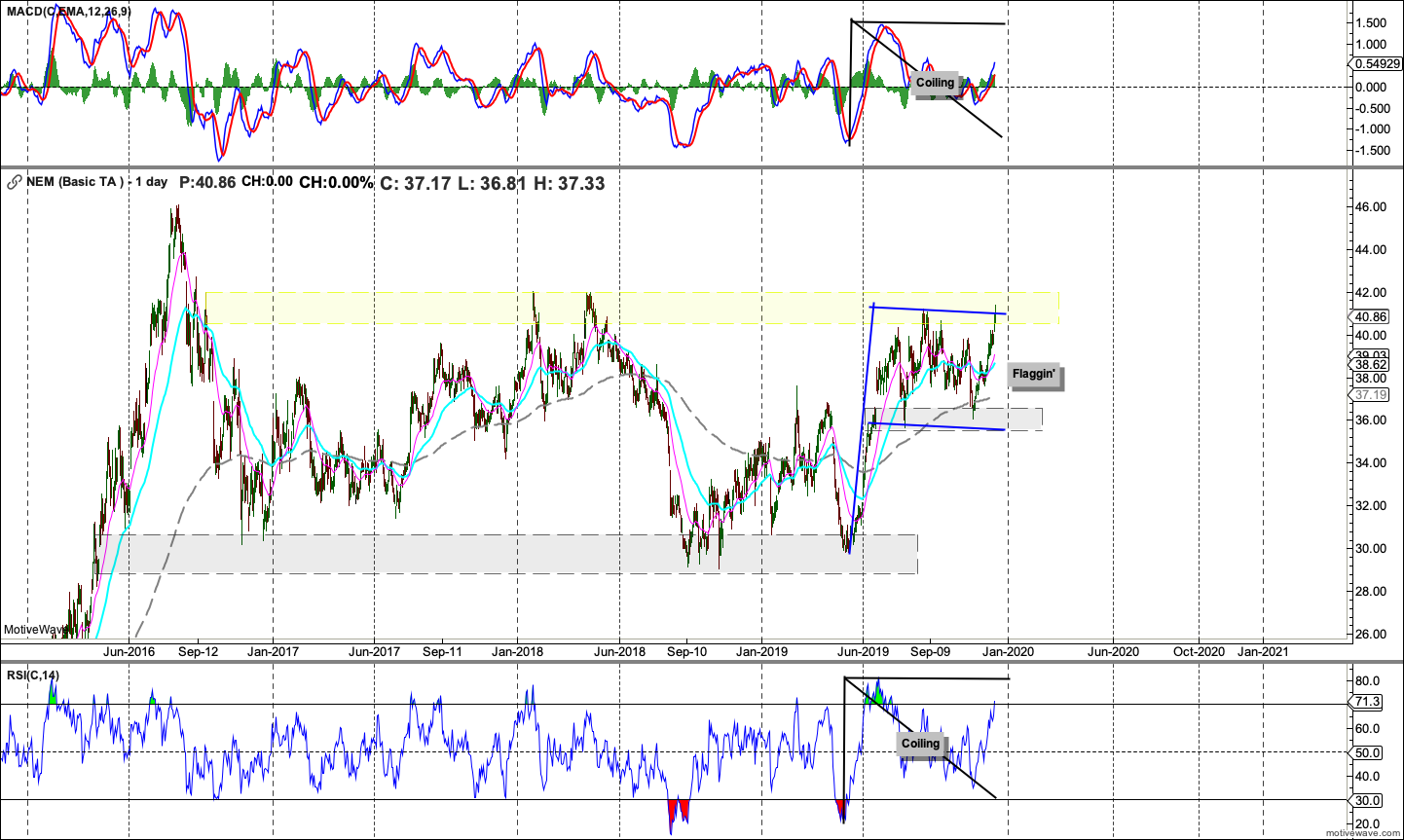Click the H: 37.33 high readout

point(570,182)
